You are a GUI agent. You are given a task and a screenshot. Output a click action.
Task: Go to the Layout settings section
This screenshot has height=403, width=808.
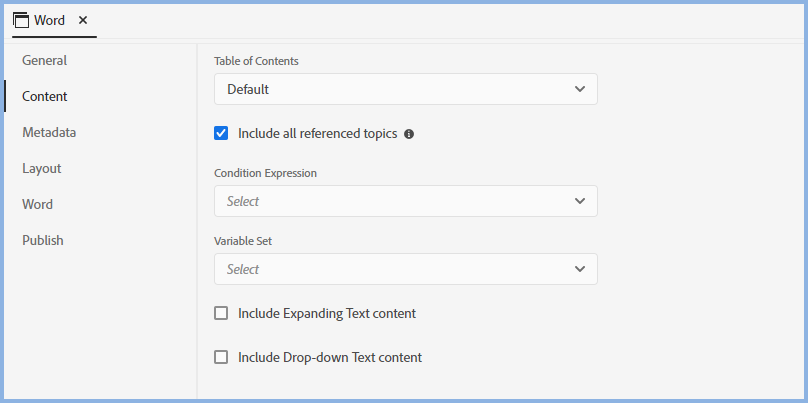click(x=42, y=168)
